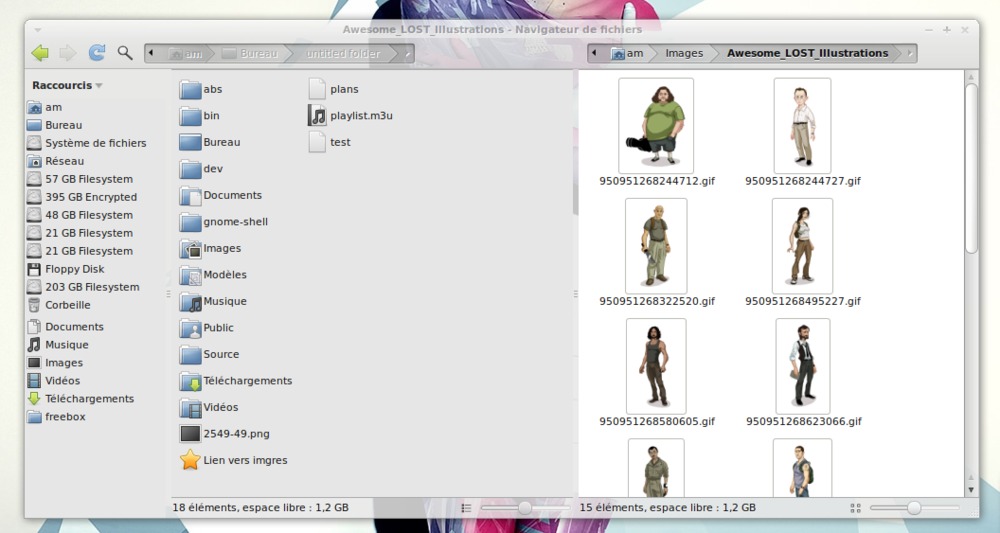Click the untitled folder breadcrumb
The height and width of the screenshot is (533, 1000).
click(343, 54)
